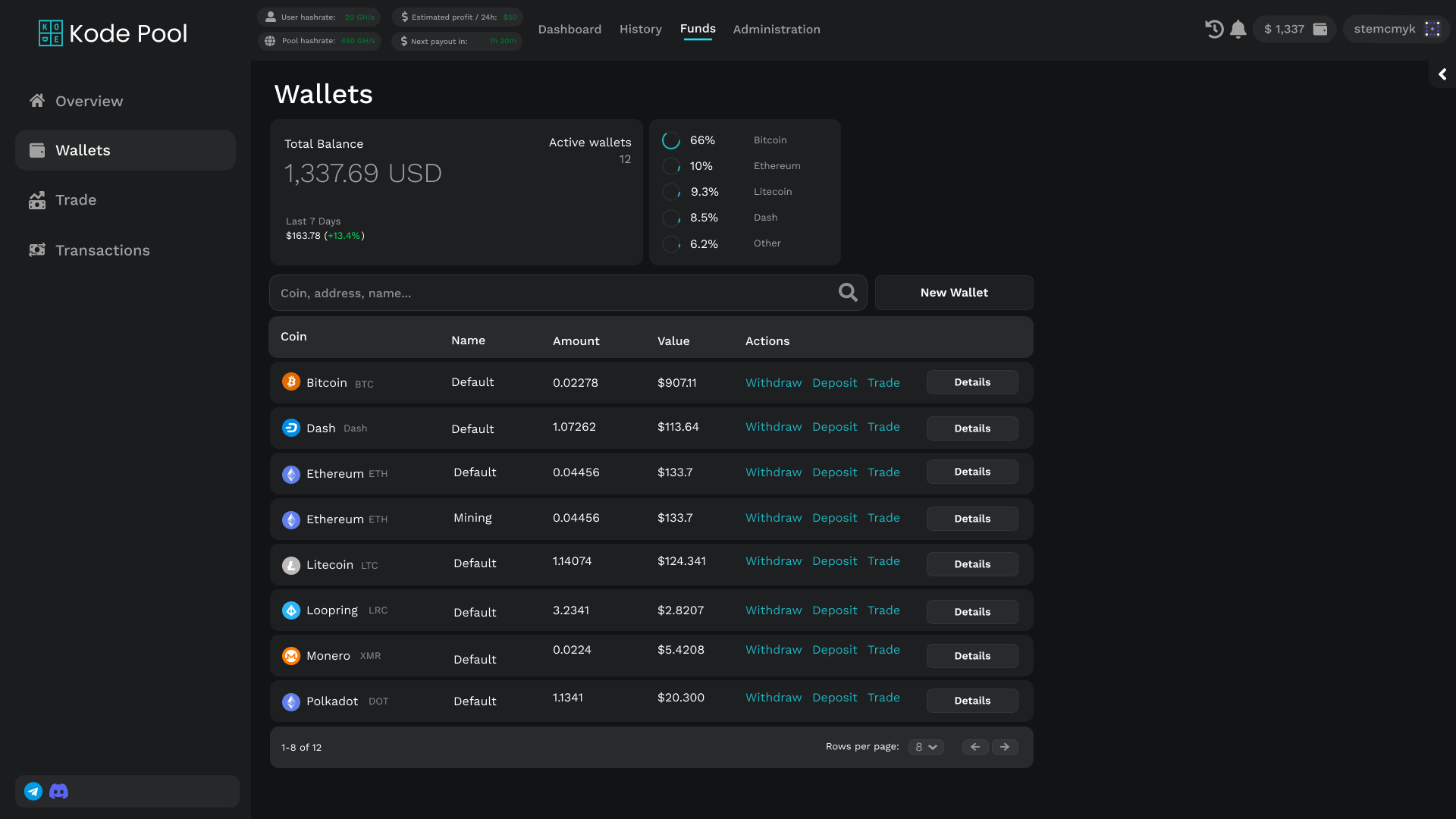Open the Discord icon link

pos(58,791)
